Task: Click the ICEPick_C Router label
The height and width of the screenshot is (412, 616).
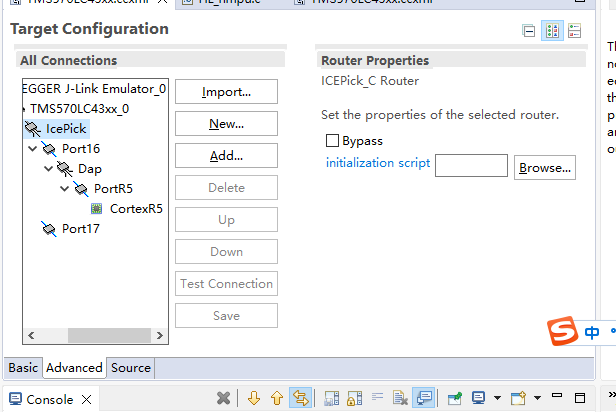Action: (370, 81)
